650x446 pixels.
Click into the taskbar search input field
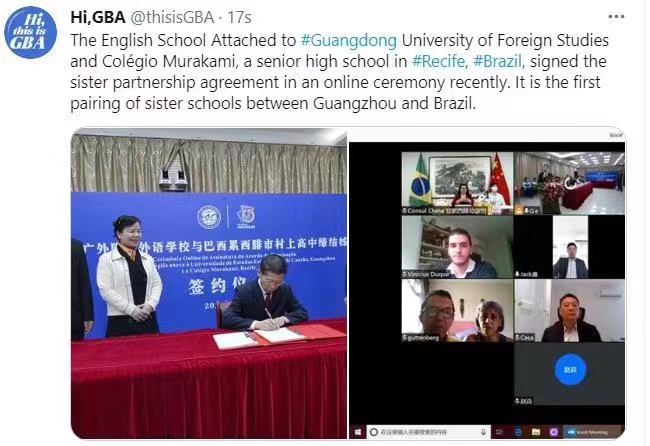(x=429, y=432)
